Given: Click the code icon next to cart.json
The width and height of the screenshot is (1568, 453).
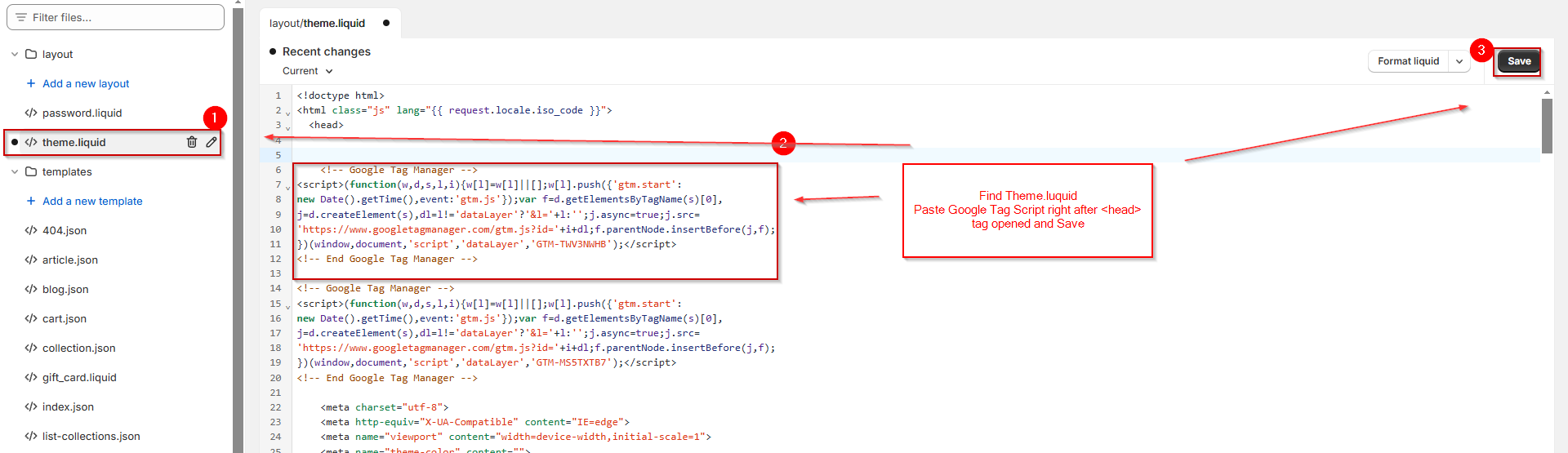Looking at the screenshot, I should click(x=31, y=318).
